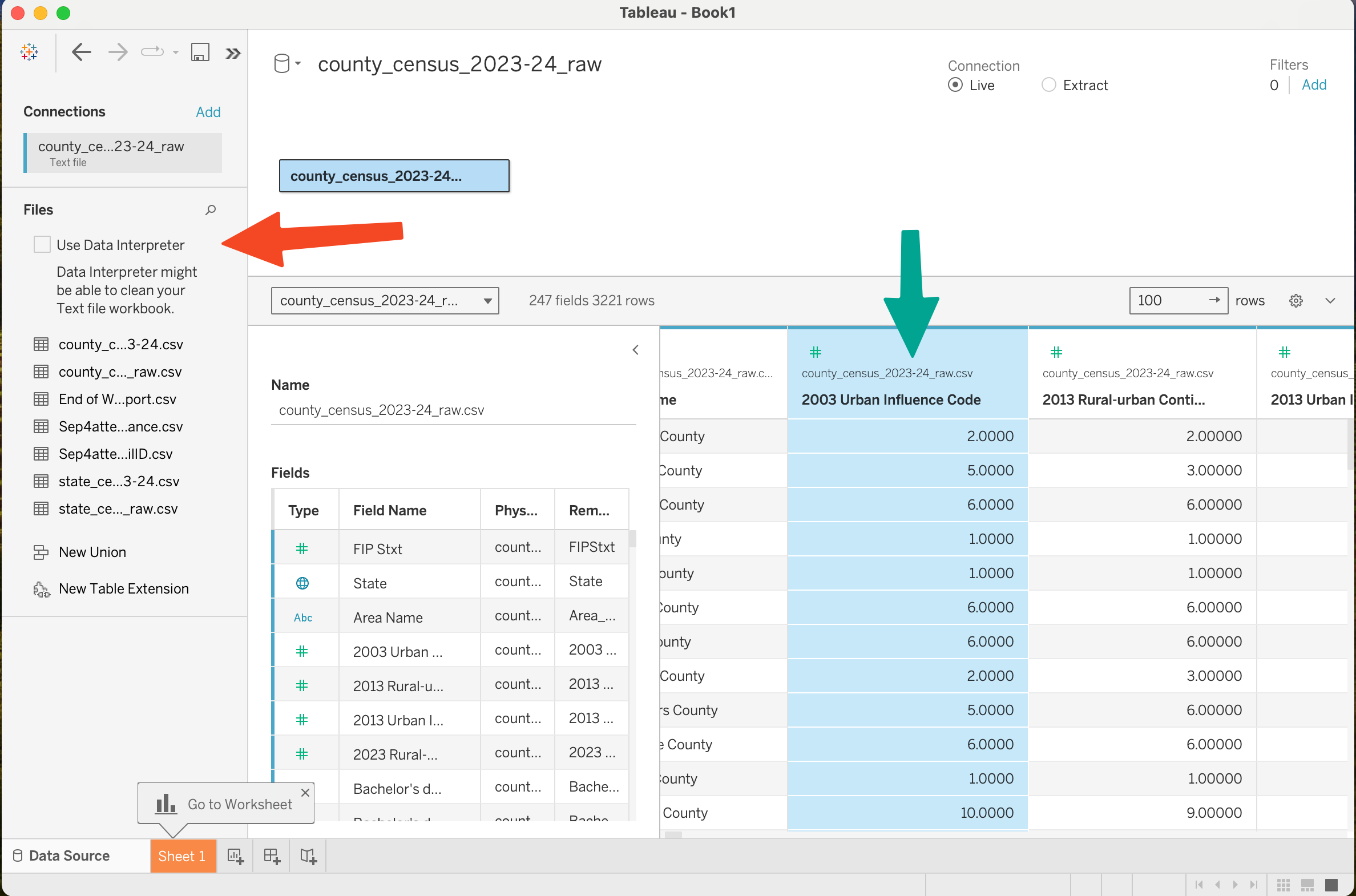Select the Live connection radio button

coord(955,85)
